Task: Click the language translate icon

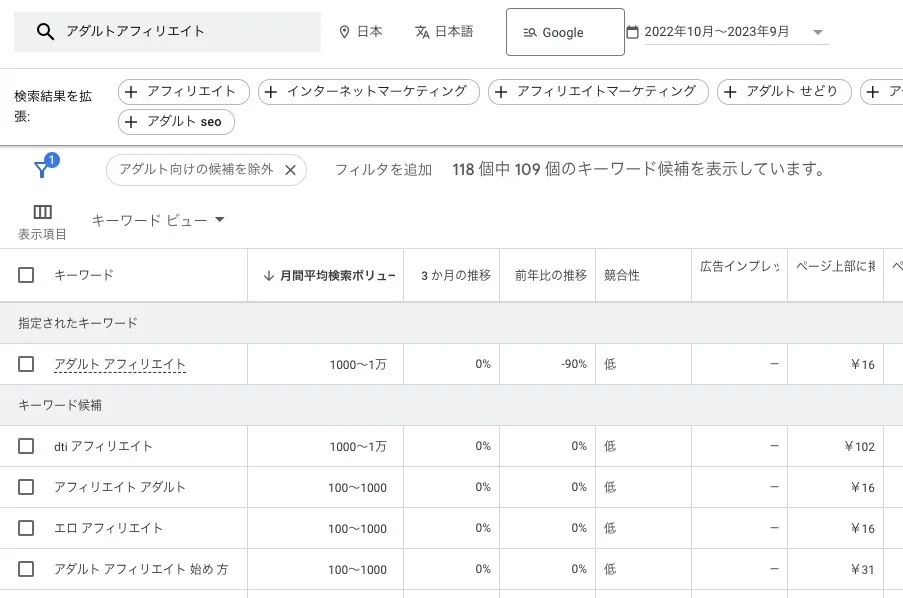Action: pos(422,32)
